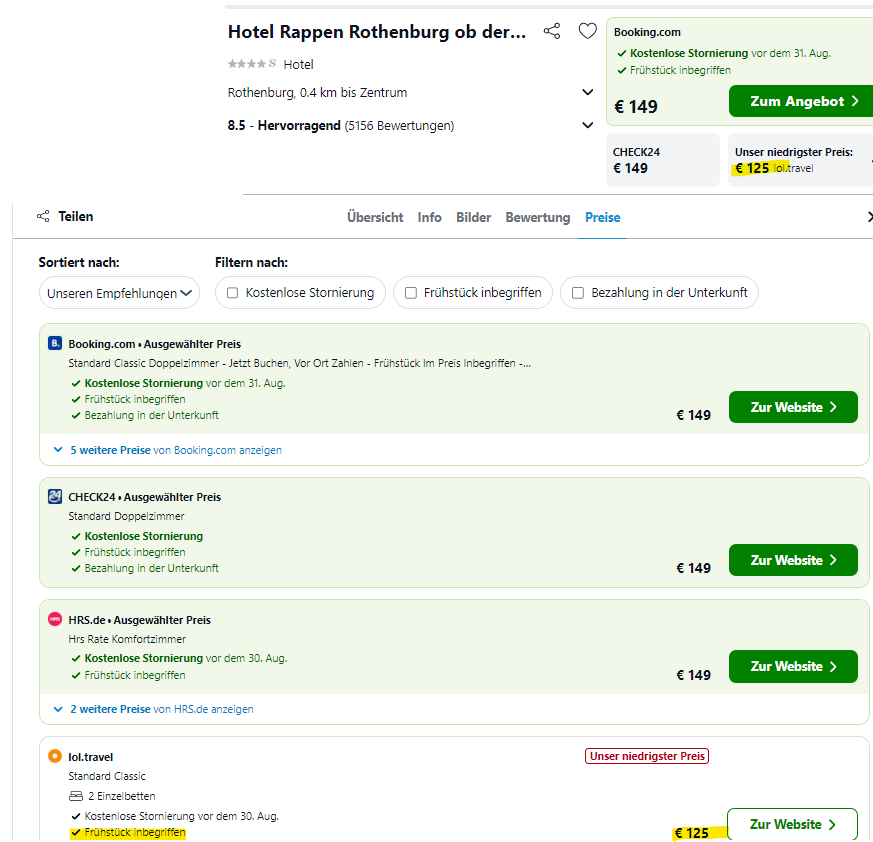
Task: Enable Kostenlose Stornierung filter checkbox
Action: (x=233, y=293)
